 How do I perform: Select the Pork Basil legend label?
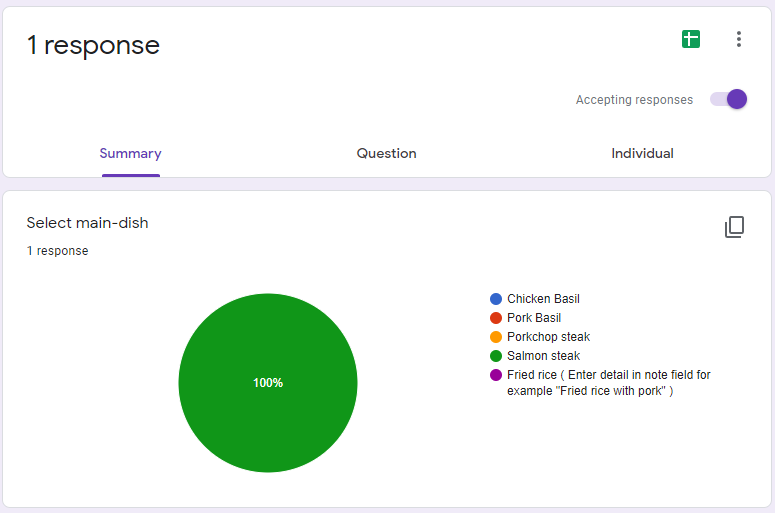point(534,318)
